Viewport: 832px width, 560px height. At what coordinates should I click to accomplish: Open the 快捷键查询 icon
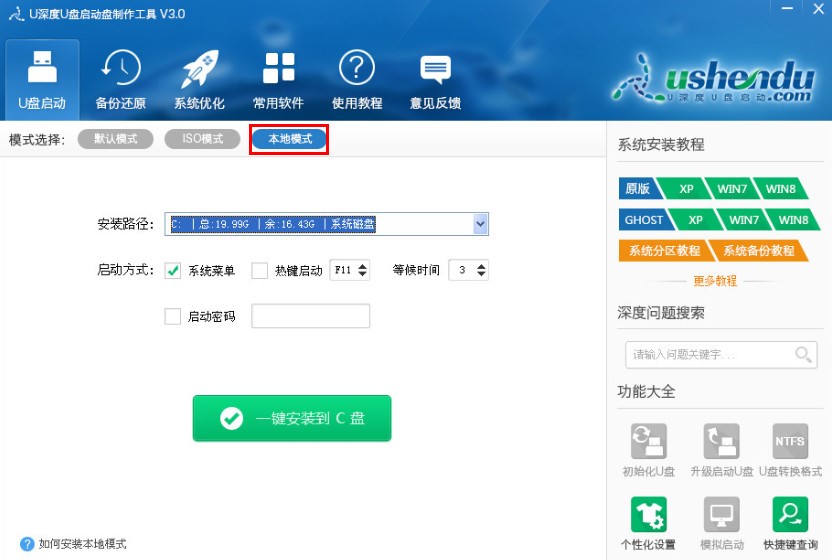tap(790, 514)
